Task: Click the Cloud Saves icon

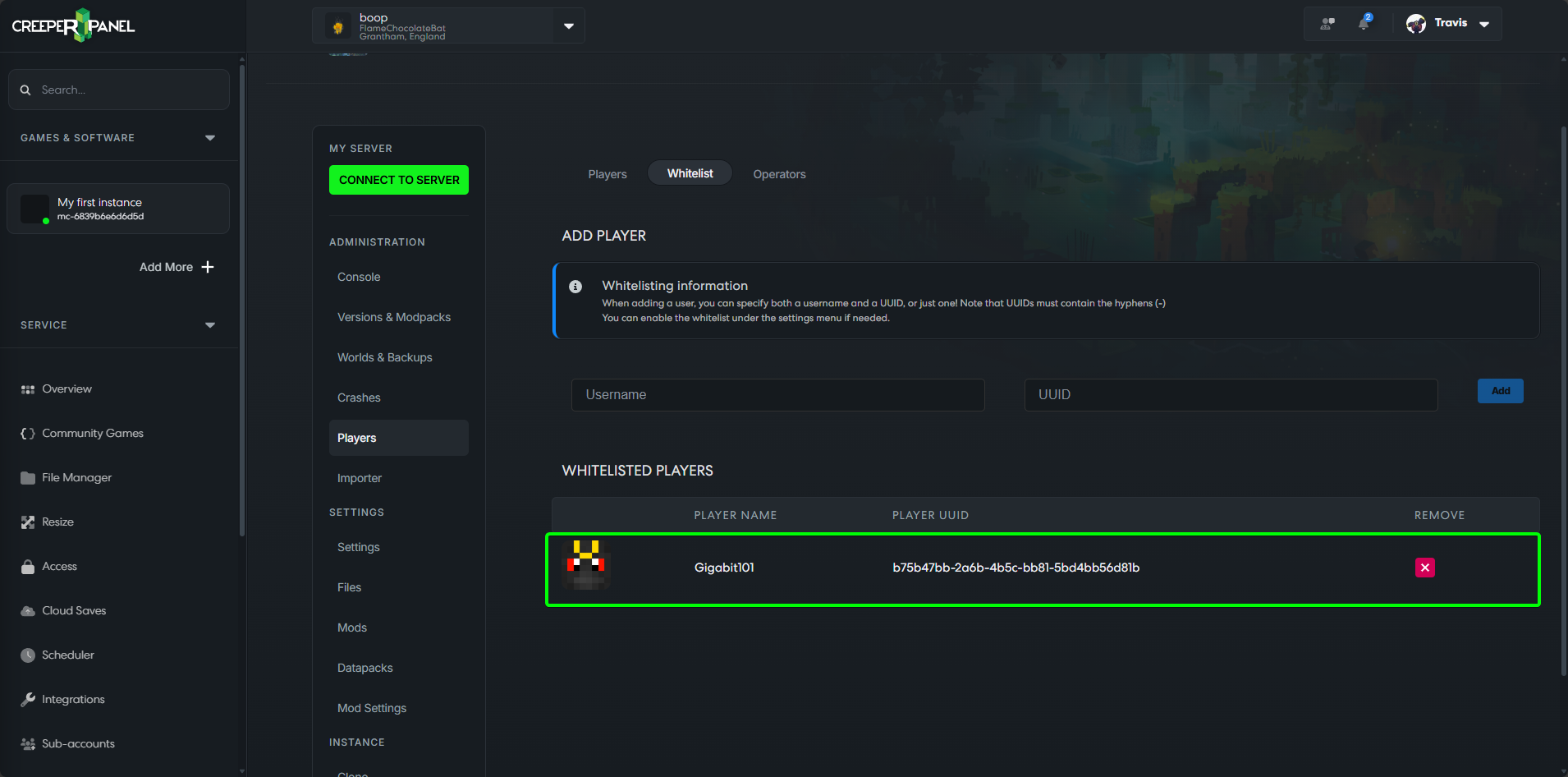Action: [27, 610]
